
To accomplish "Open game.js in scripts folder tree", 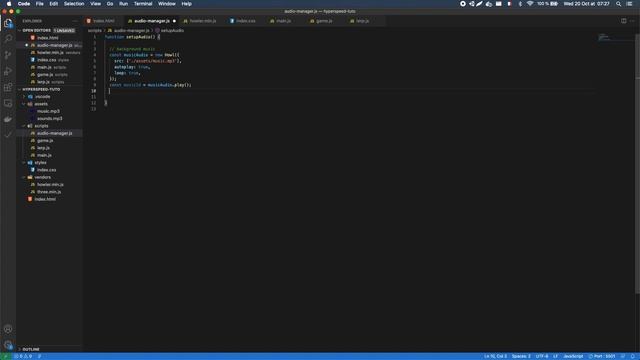I will 45,141.
